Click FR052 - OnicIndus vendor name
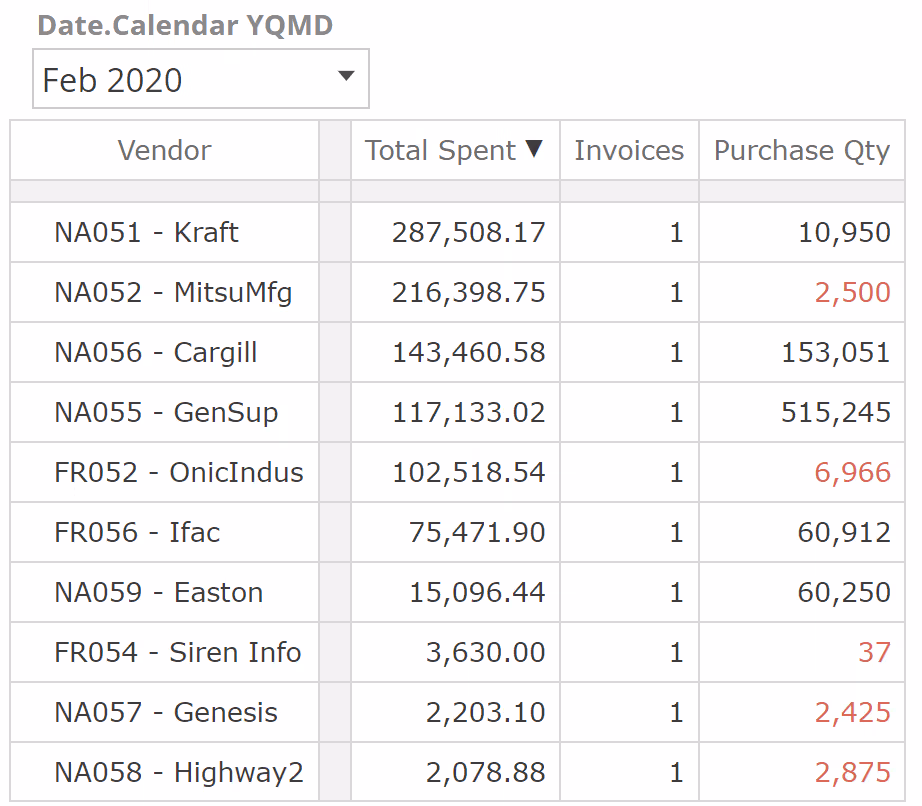Screen dimensions: 922x806 [178, 473]
